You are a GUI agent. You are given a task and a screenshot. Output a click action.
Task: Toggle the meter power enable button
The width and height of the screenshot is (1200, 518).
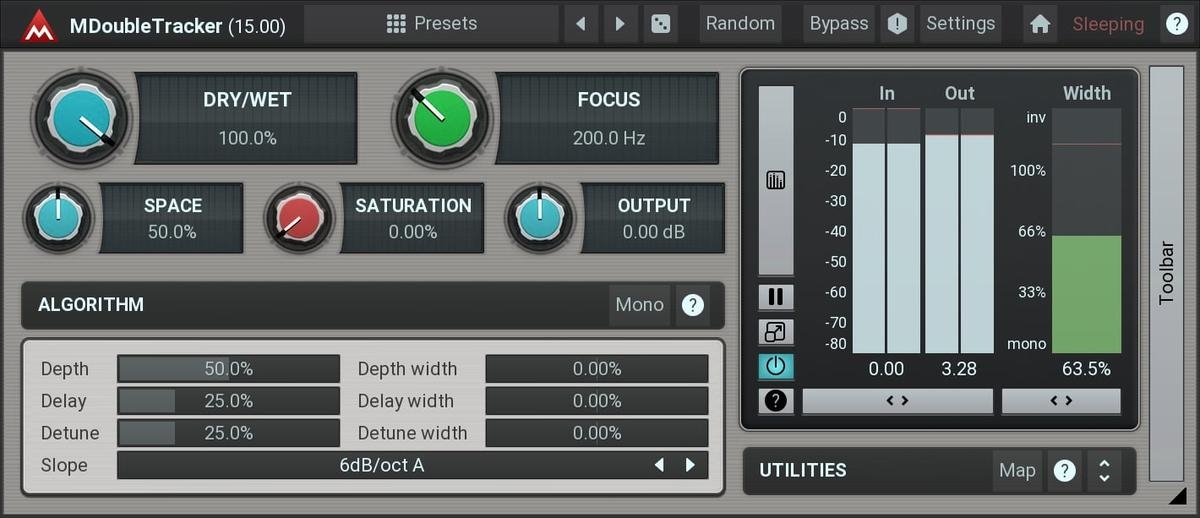[x=776, y=367]
